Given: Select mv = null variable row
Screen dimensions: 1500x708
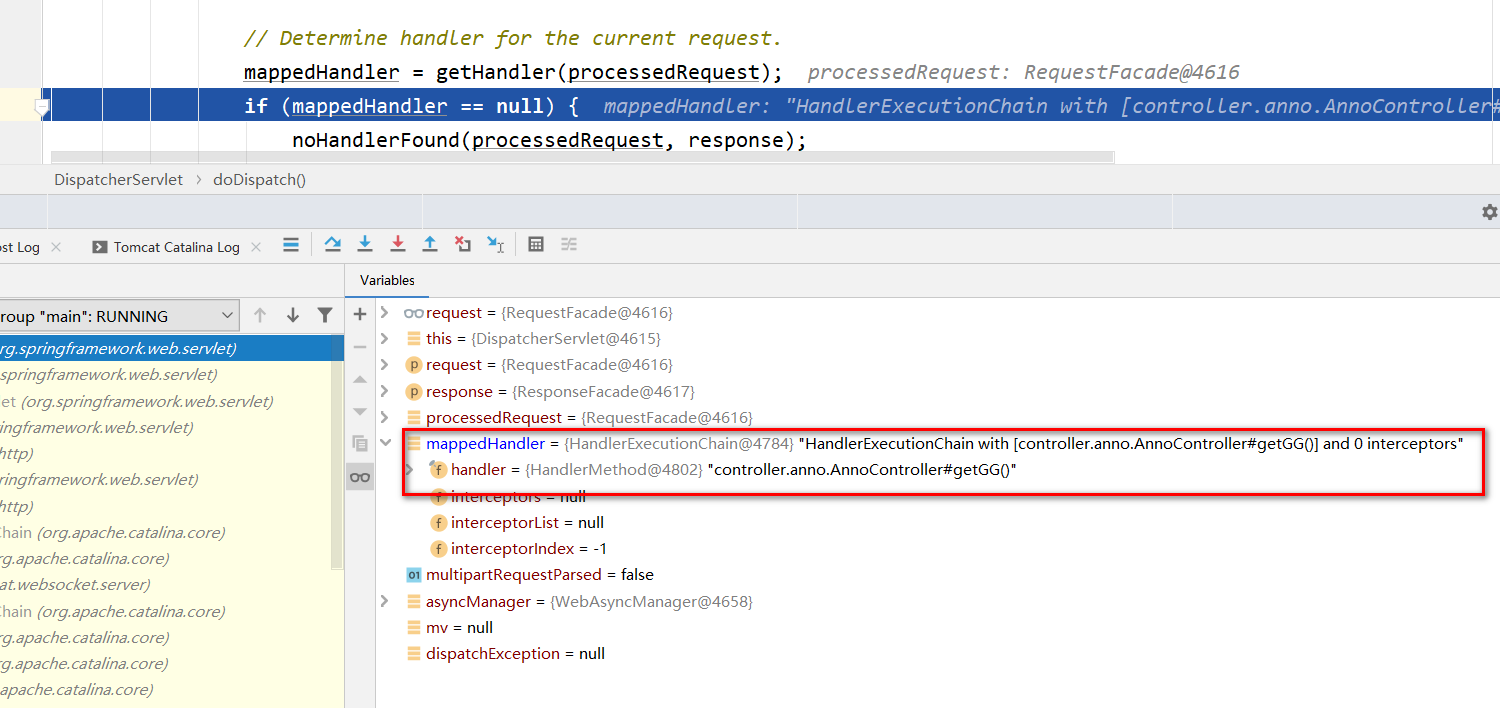Looking at the screenshot, I should coord(450,627).
